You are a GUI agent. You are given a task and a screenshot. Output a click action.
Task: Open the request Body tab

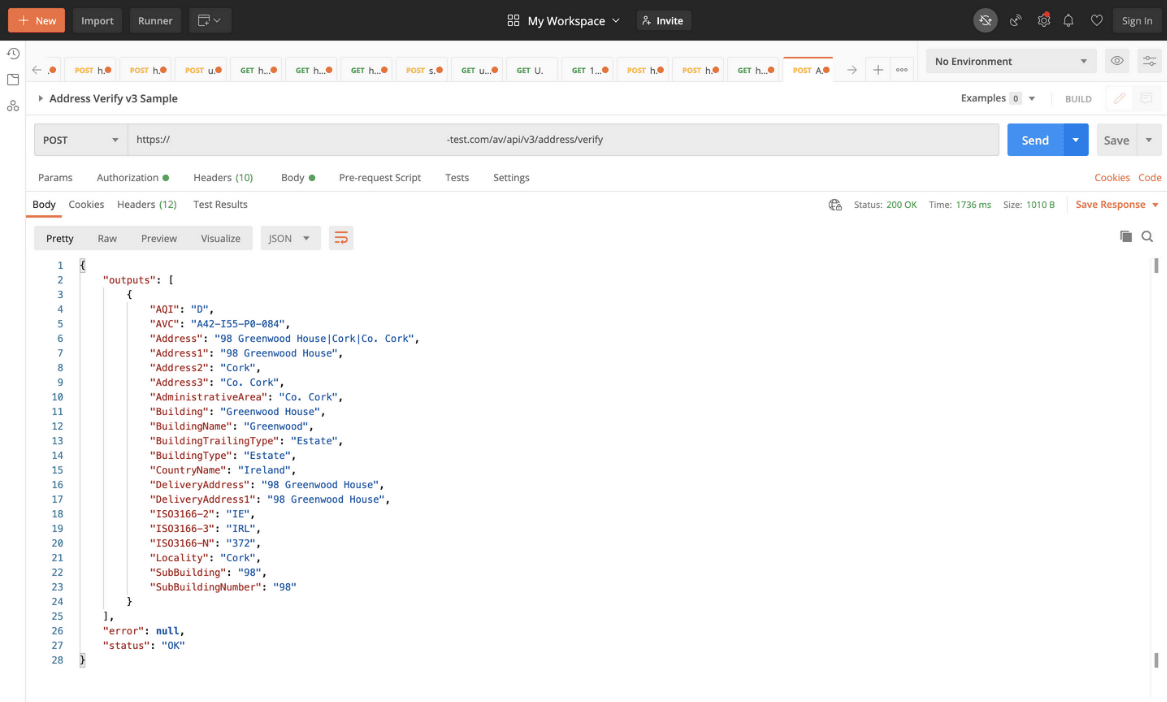298,178
